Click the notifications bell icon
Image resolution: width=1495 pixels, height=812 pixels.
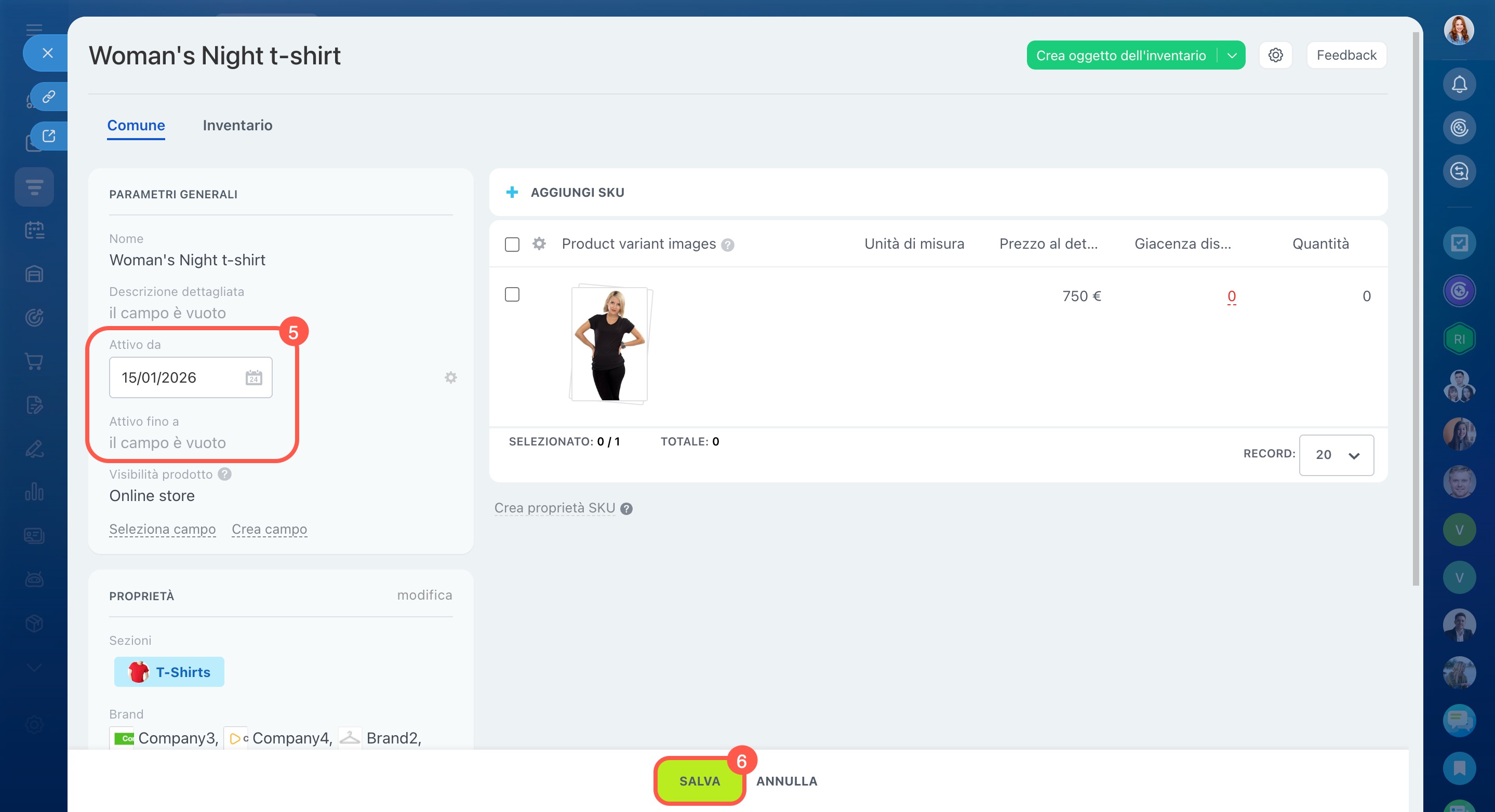[x=1459, y=85]
